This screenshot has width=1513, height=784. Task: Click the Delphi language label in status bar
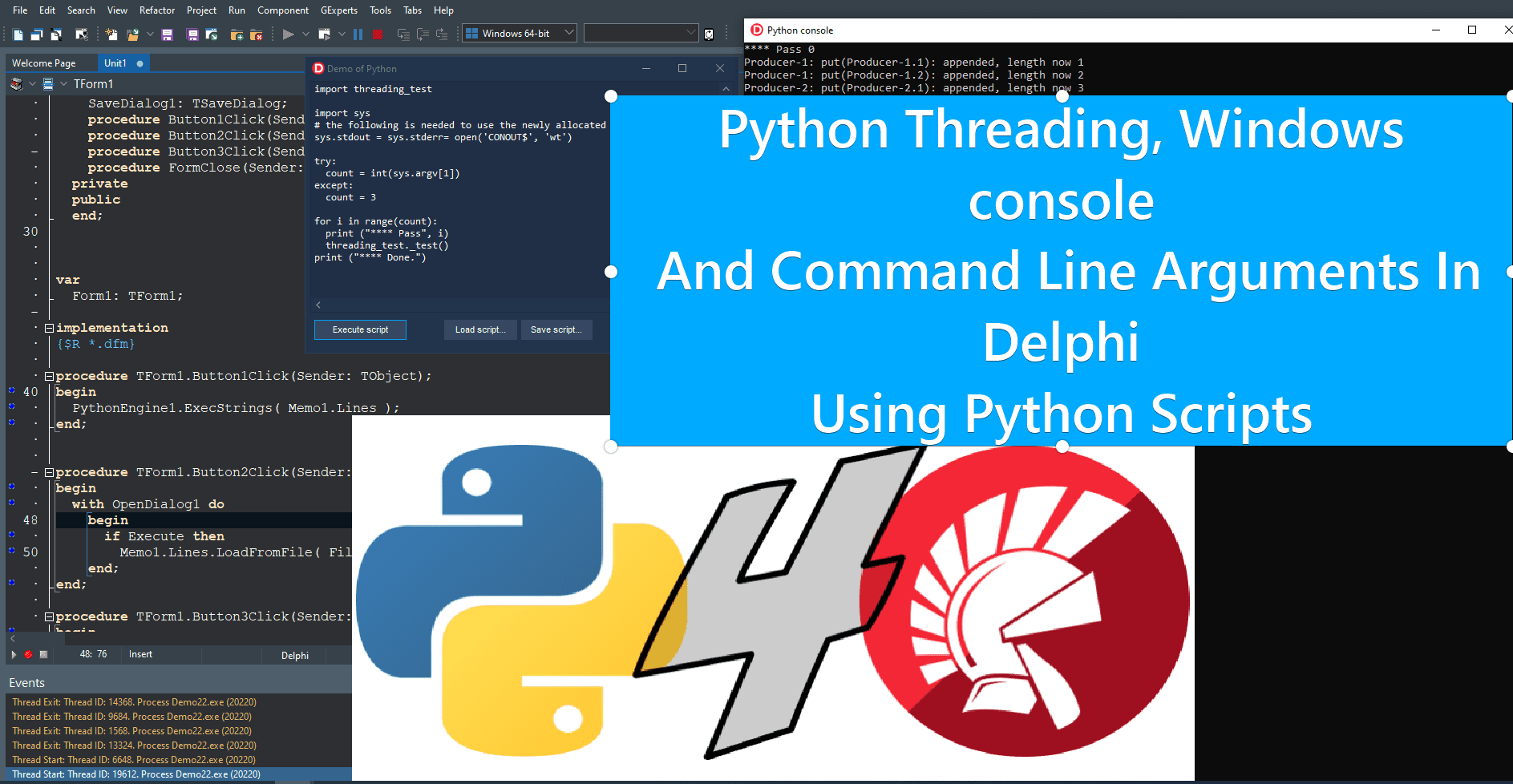click(x=295, y=656)
